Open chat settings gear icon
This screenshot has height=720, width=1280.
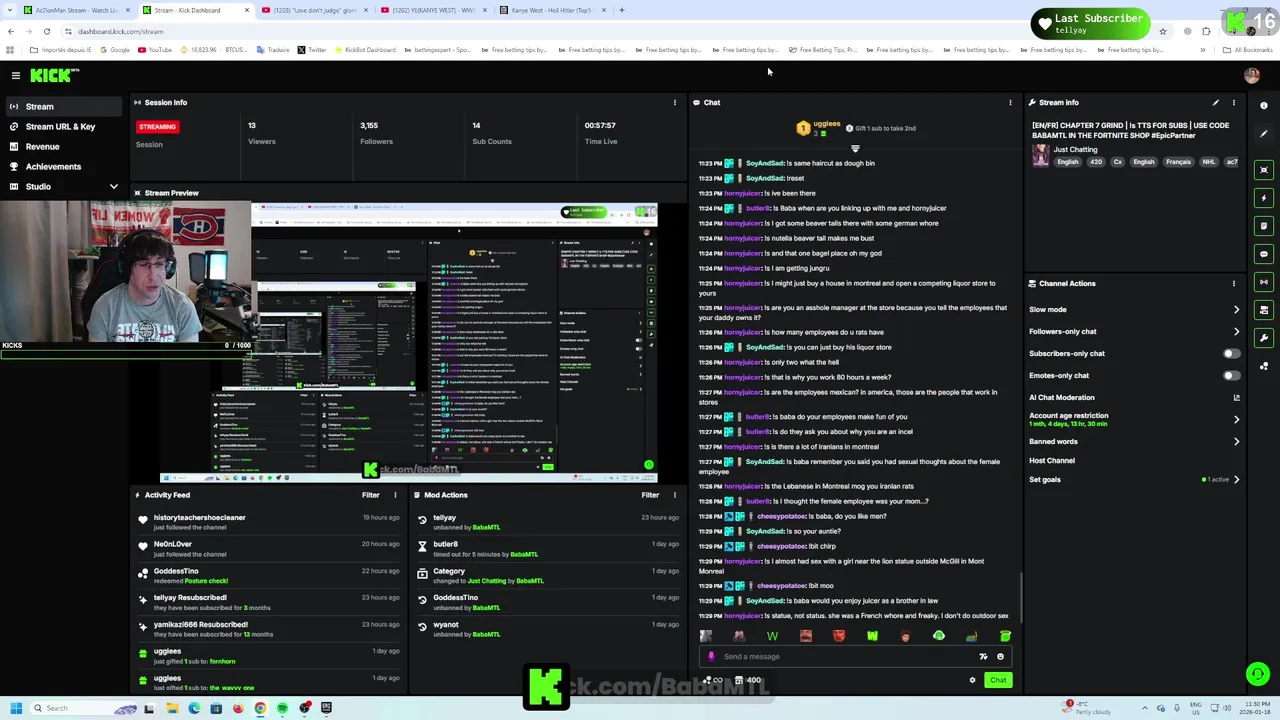point(972,680)
